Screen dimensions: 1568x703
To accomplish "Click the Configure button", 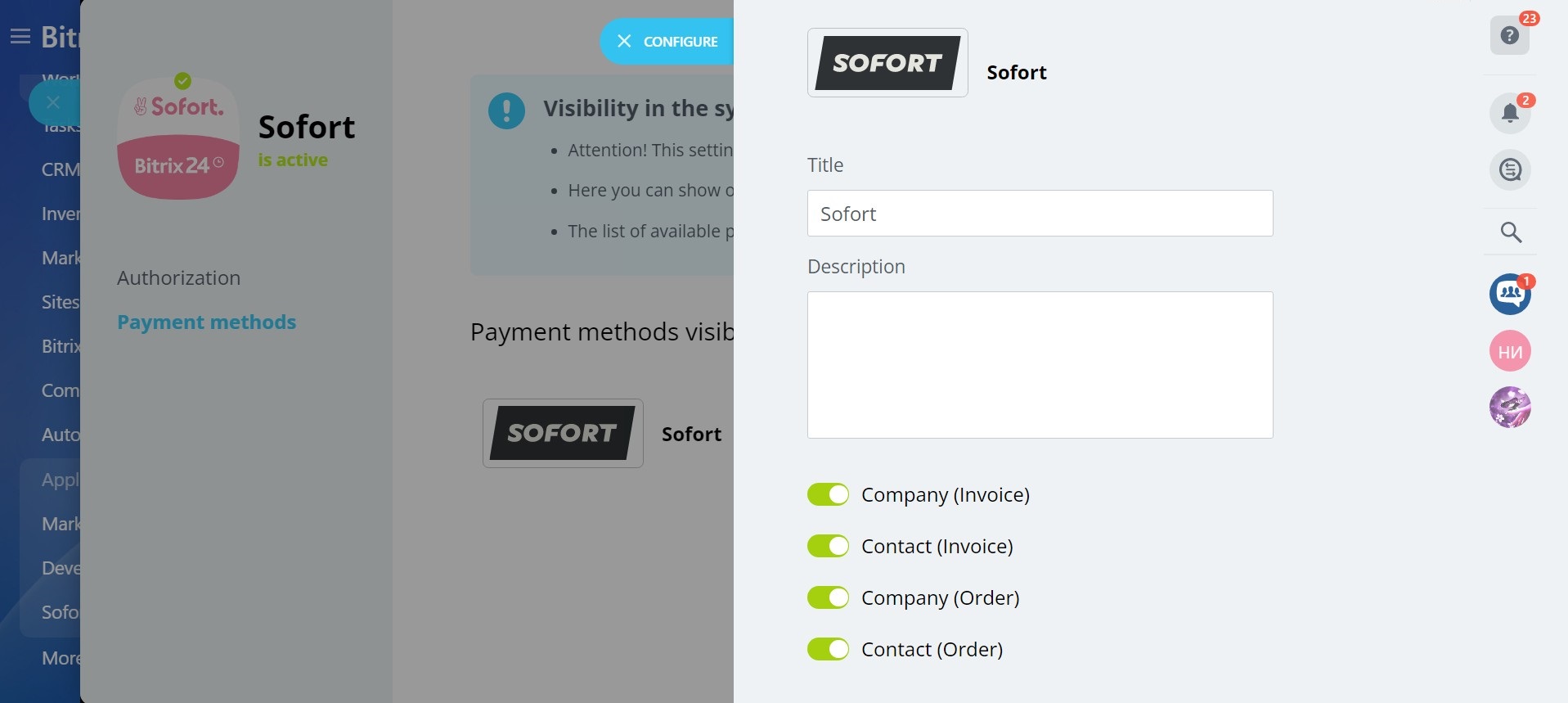I will point(667,41).
